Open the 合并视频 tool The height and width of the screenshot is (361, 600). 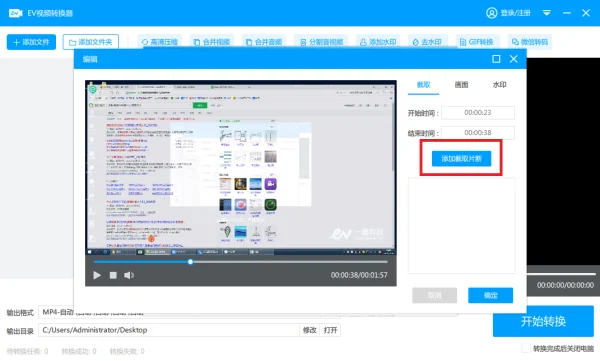pos(212,42)
